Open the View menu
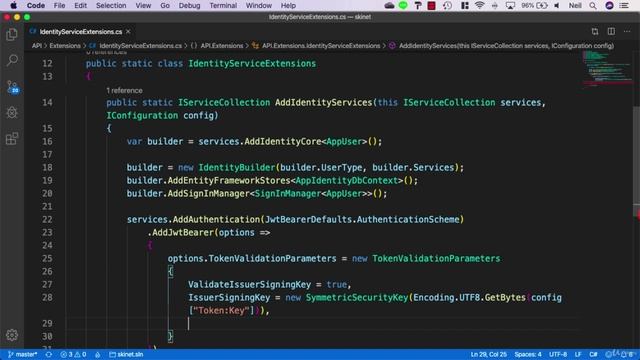This screenshot has height=360, width=640. click(x=143, y=6)
